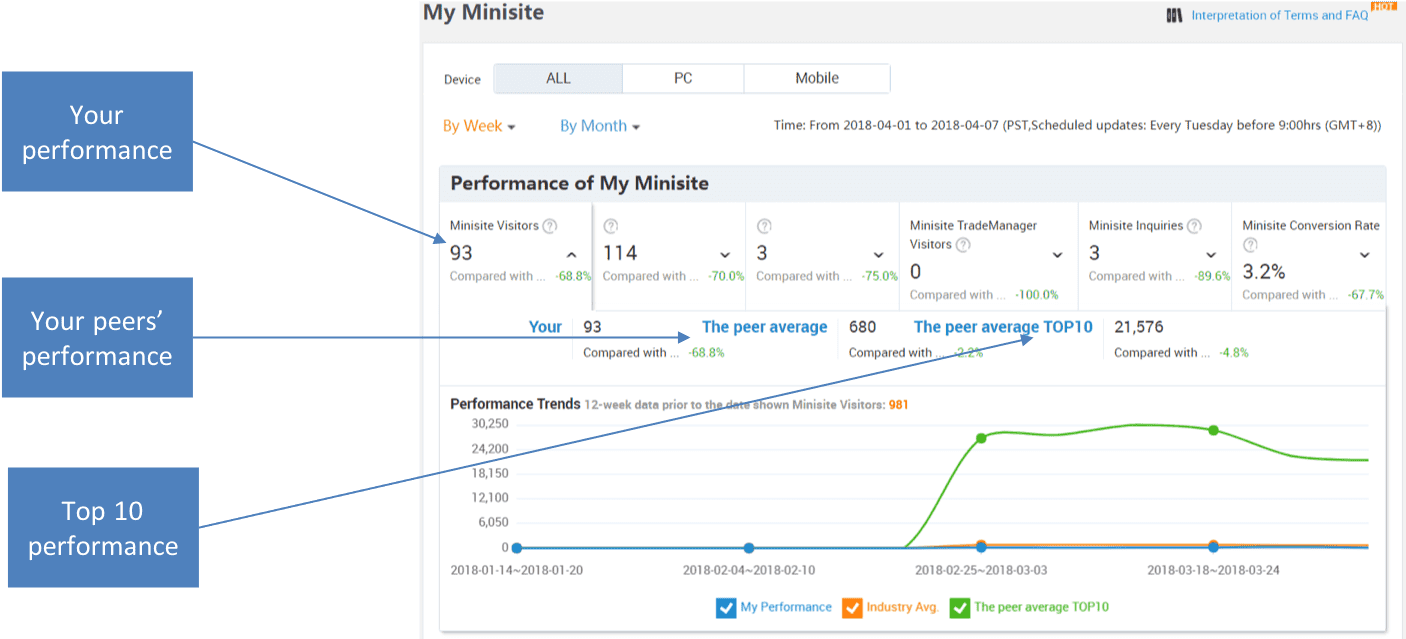Viewport: 1406px width, 639px height.
Task: Open Interpretation of Terms and FAQ
Action: pyautogui.click(x=1278, y=15)
